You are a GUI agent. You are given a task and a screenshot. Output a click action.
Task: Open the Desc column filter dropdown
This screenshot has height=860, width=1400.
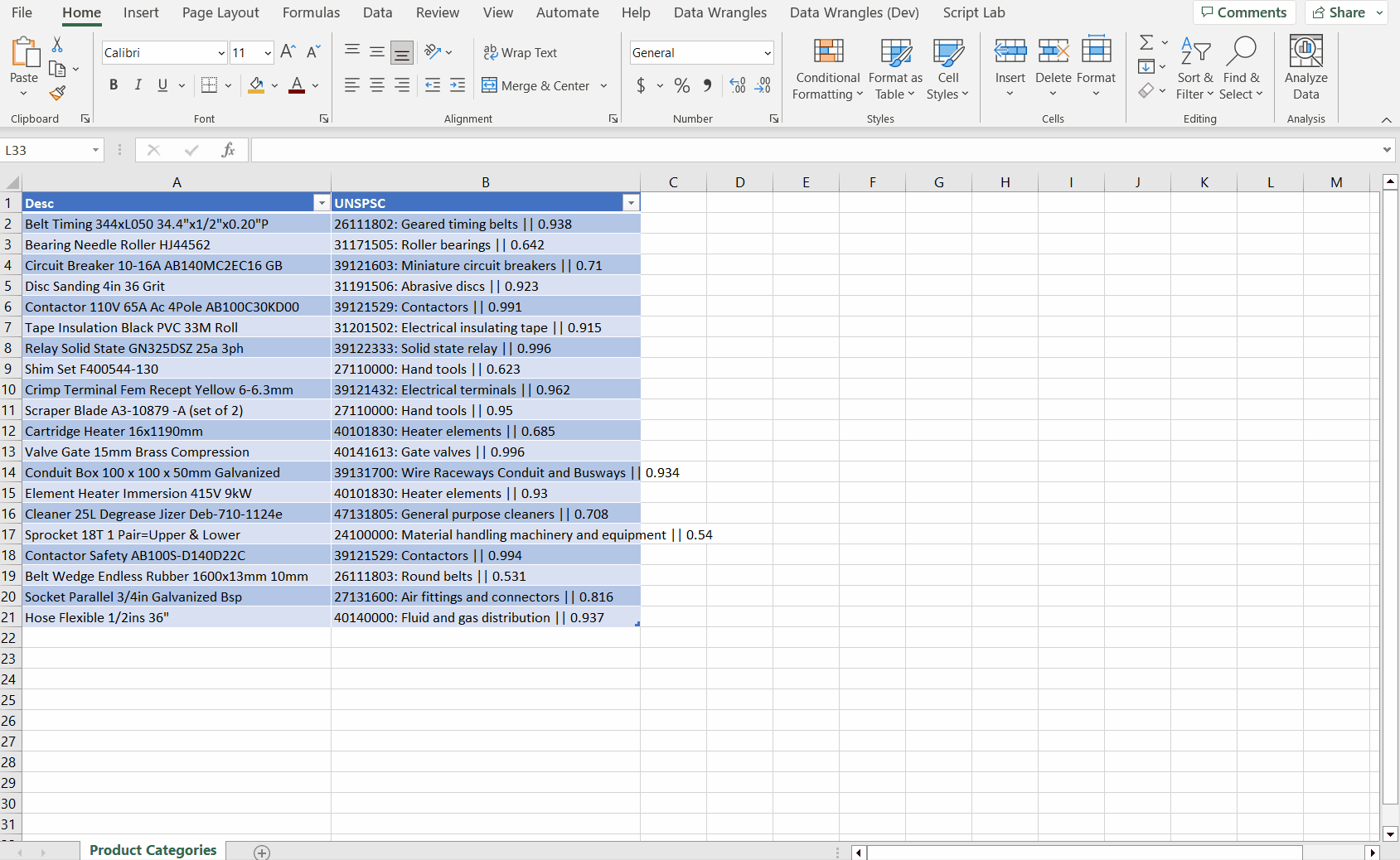(322, 203)
